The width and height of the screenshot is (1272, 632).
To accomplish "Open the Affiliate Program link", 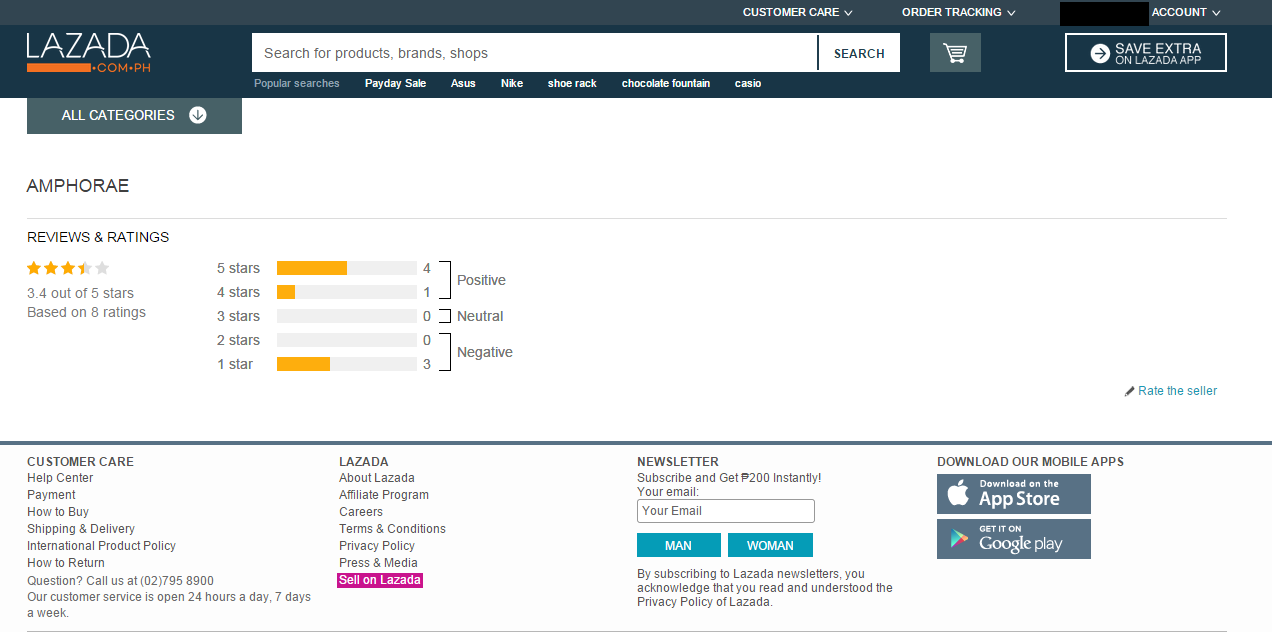I will coord(384,495).
